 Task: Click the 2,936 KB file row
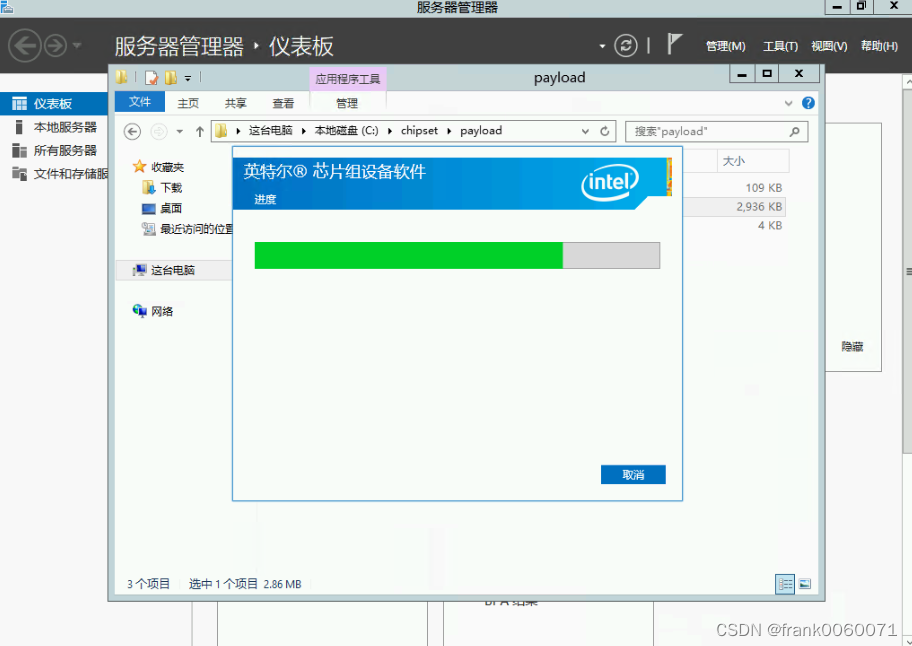(x=735, y=207)
